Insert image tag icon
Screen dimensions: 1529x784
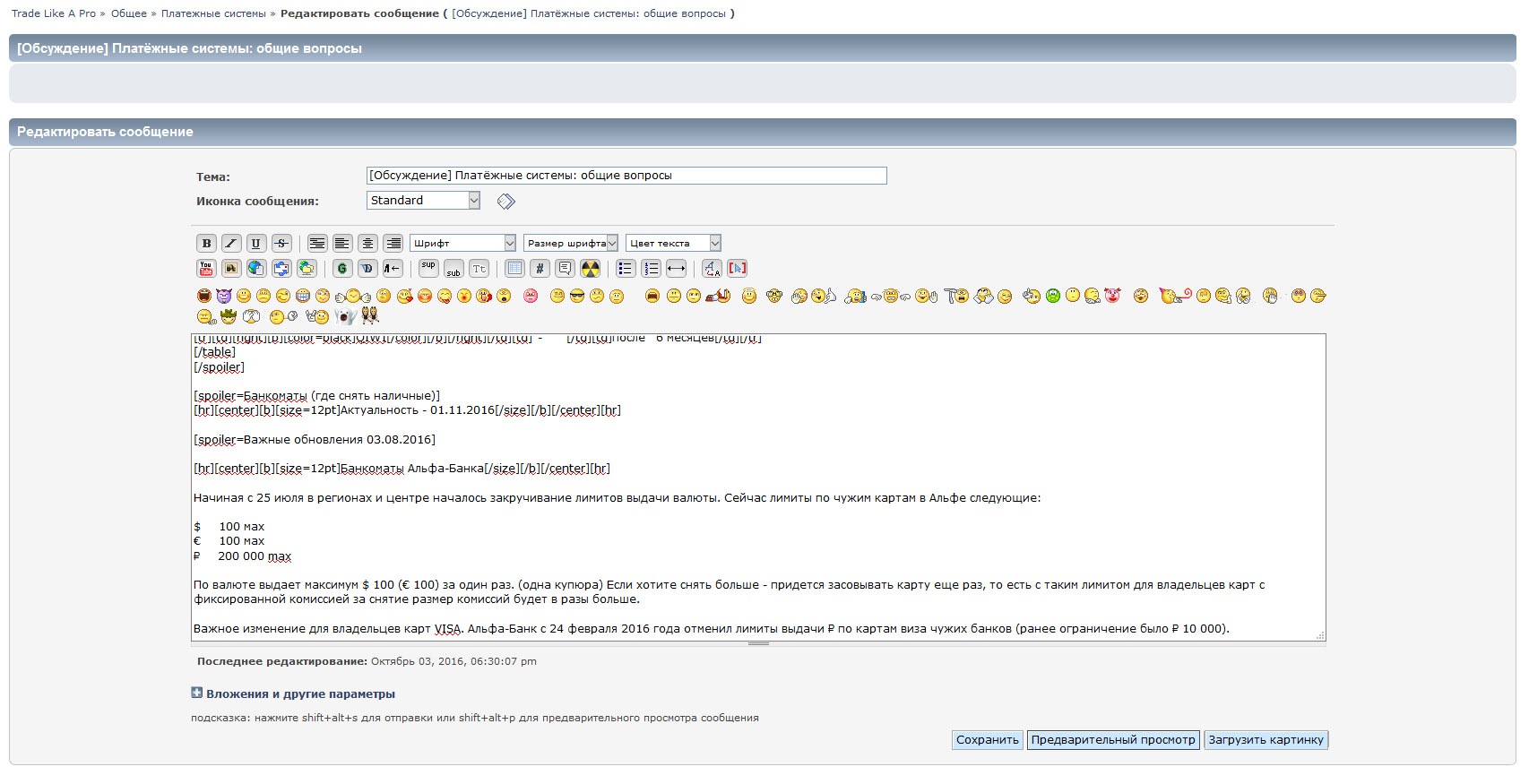[231, 268]
